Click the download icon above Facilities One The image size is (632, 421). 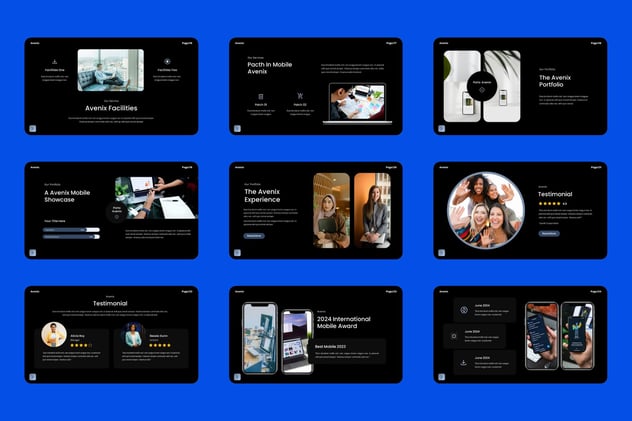click(54, 62)
